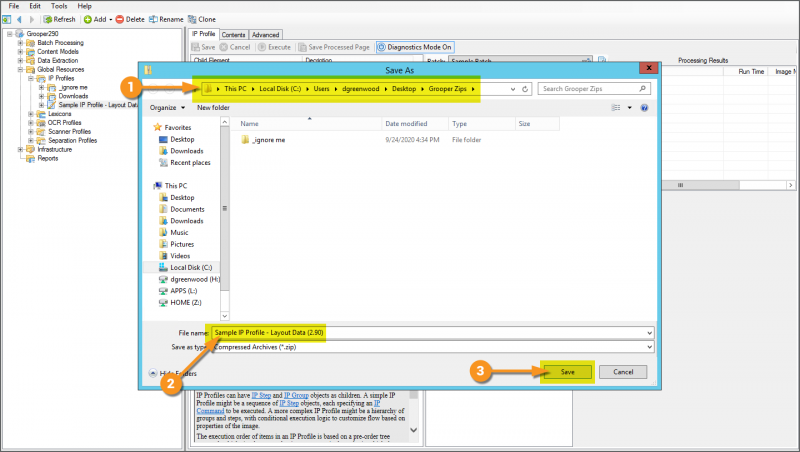Select the Data Extraction tree node
This screenshot has width=800, height=452.
click(x=58, y=60)
